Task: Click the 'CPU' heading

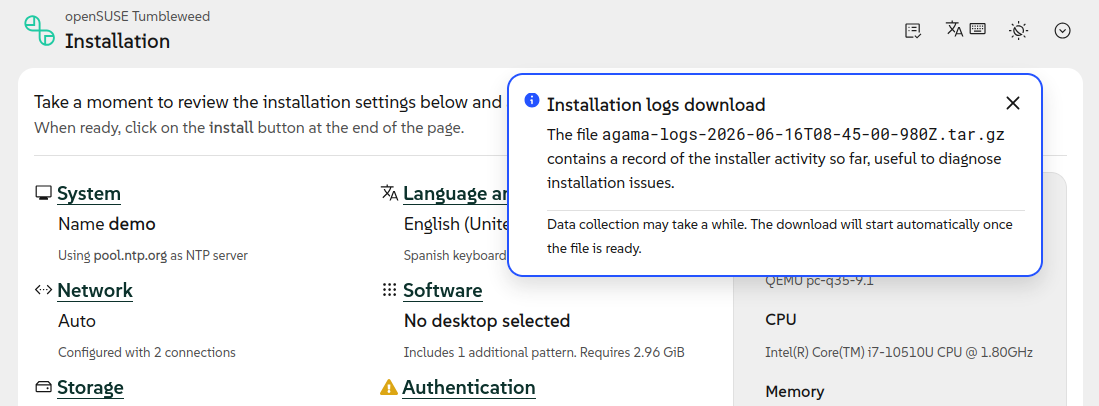Action: coord(781,320)
